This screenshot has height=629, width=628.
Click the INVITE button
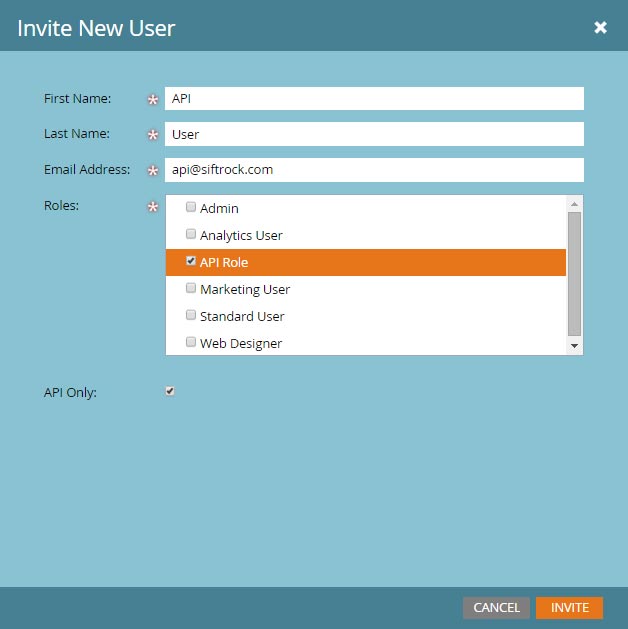pos(569,607)
